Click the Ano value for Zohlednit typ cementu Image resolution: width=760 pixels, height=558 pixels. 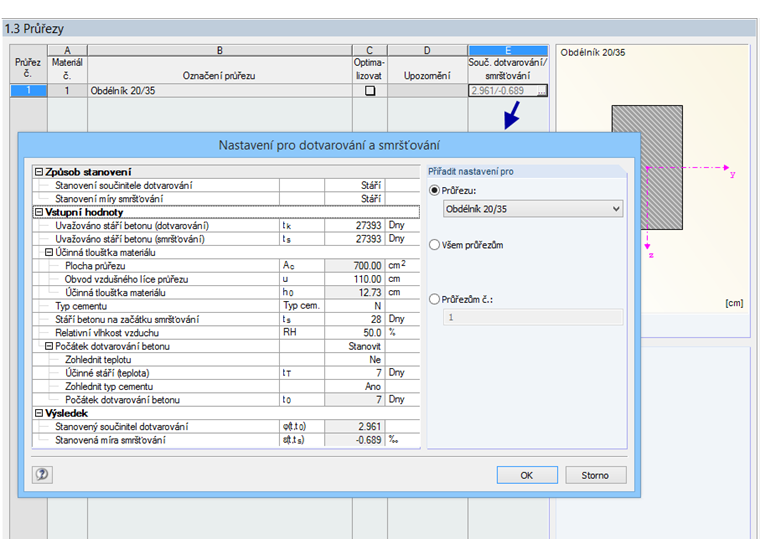point(355,386)
